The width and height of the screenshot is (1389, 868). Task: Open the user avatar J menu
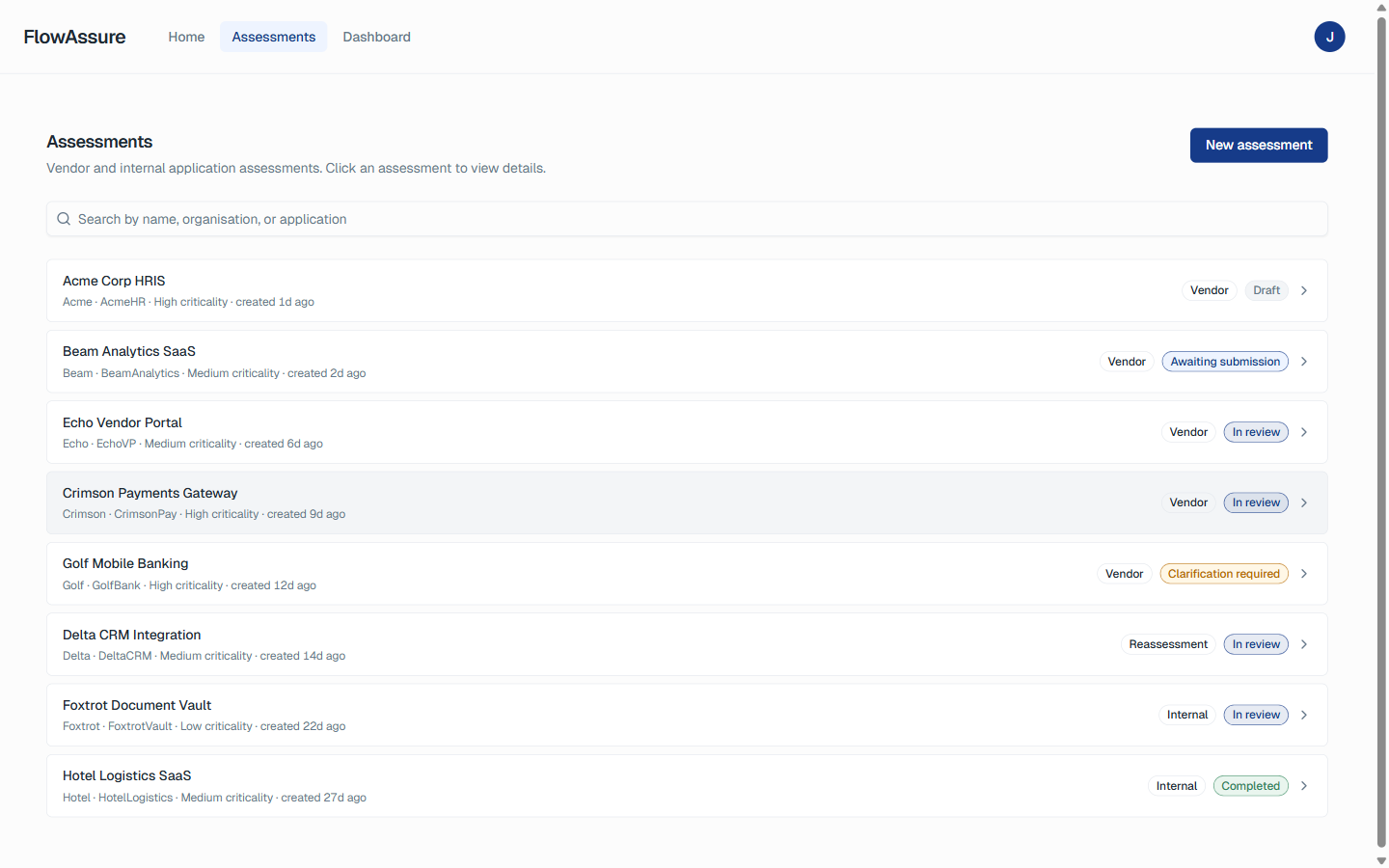[1329, 37]
